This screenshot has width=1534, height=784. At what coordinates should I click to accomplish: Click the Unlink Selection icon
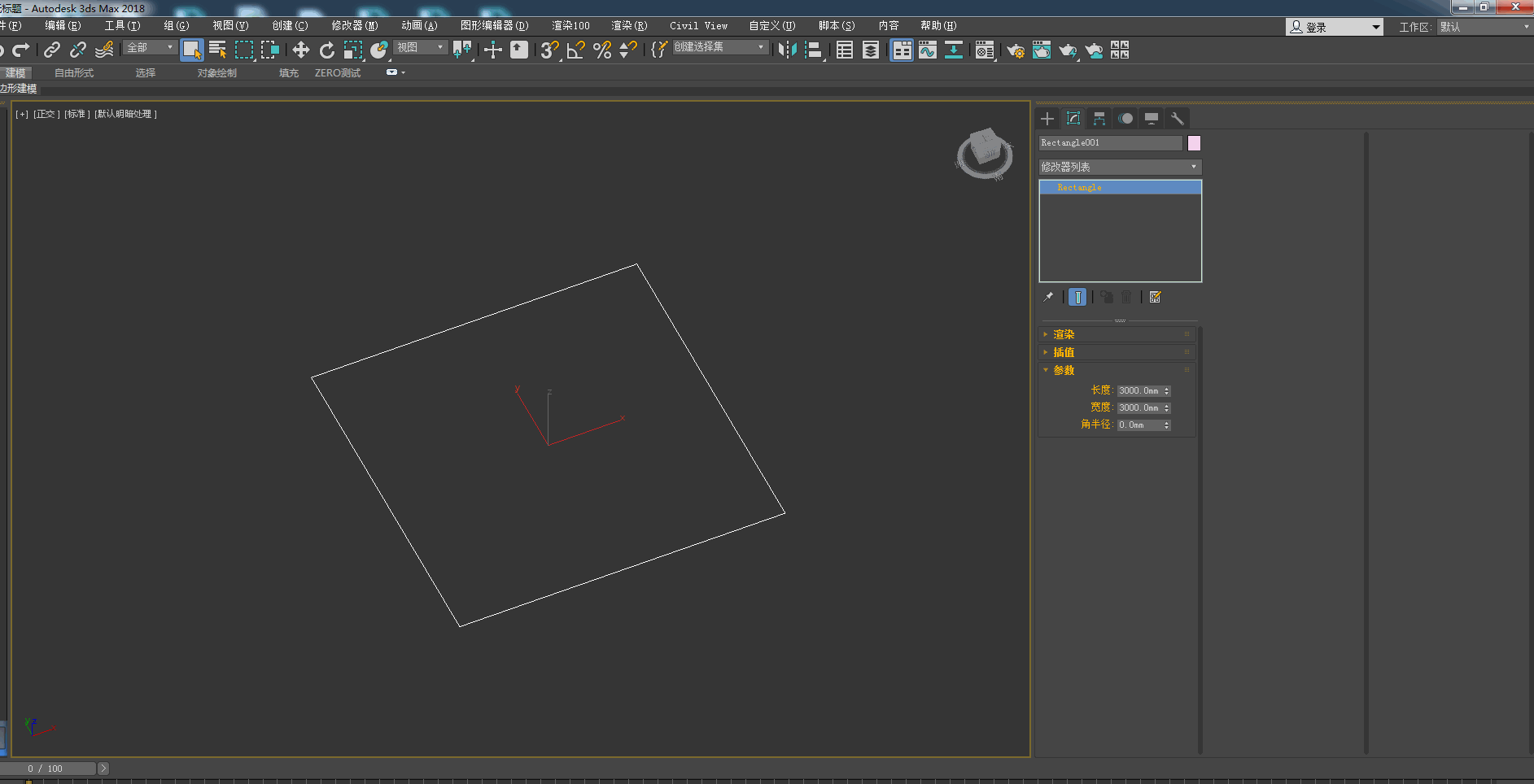tap(78, 50)
